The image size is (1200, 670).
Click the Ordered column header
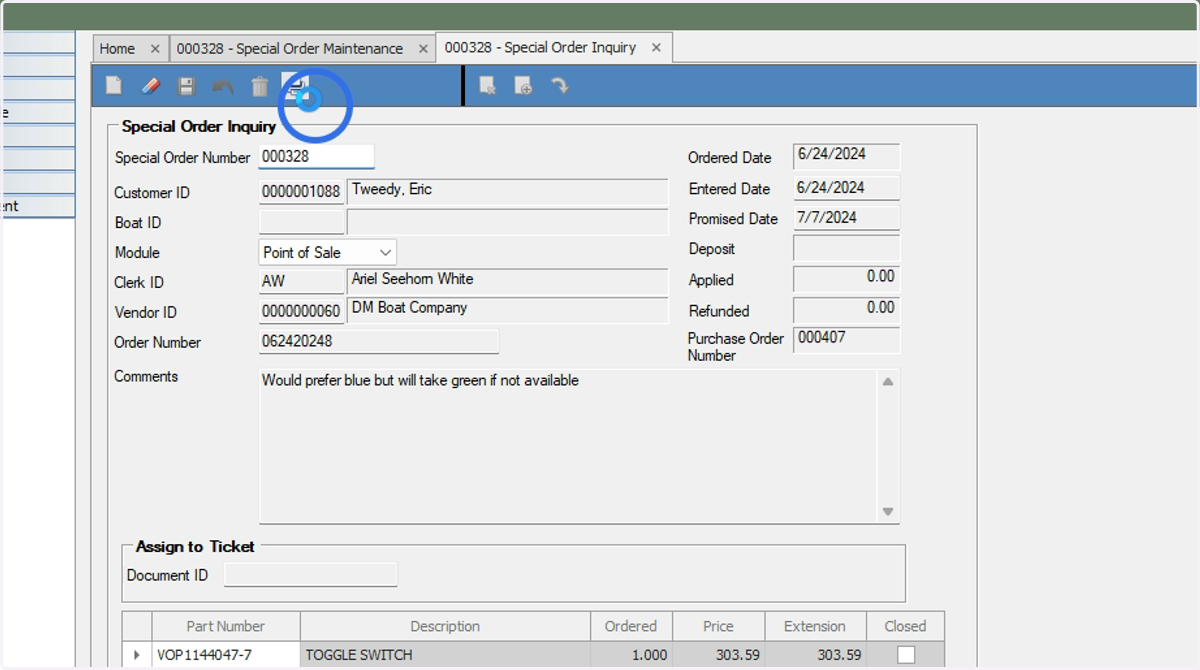click(631, 626)
